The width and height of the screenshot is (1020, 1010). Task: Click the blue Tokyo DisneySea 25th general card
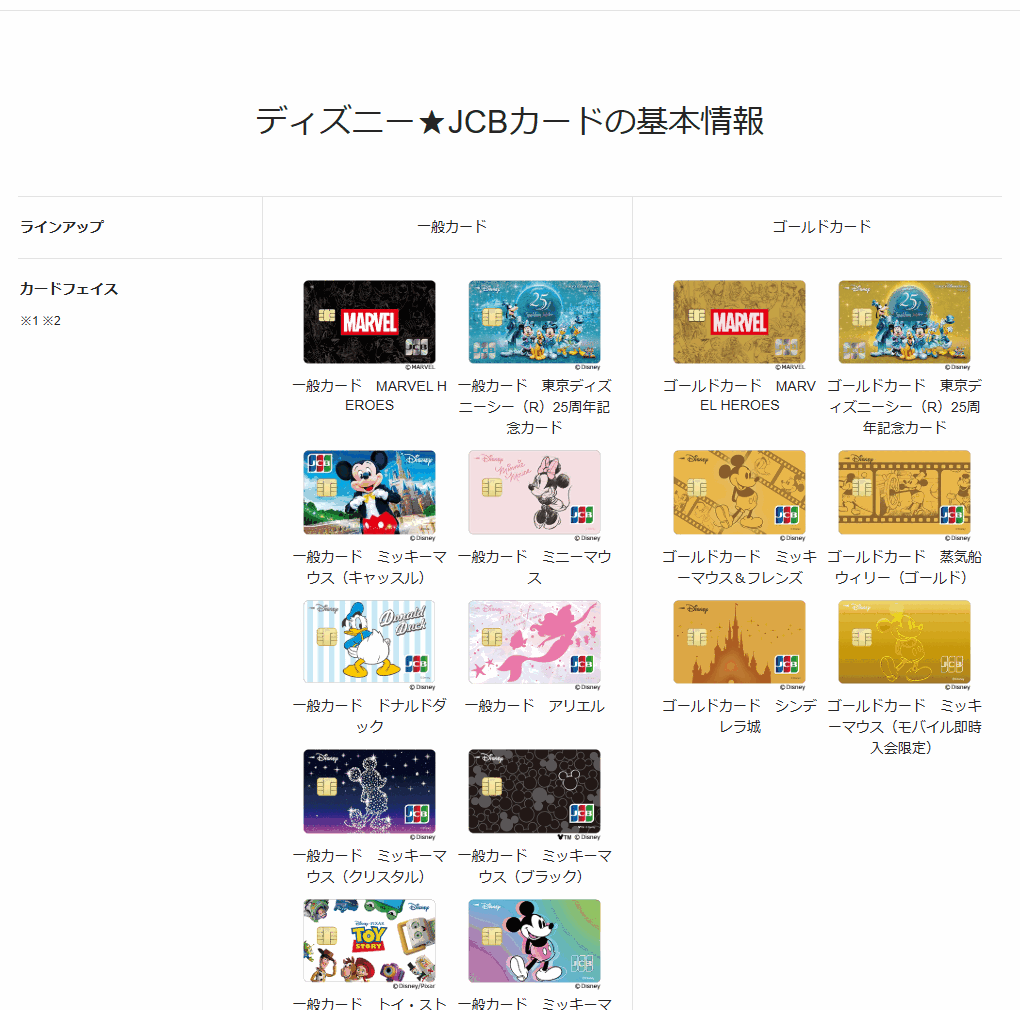[x=535, y=322]
